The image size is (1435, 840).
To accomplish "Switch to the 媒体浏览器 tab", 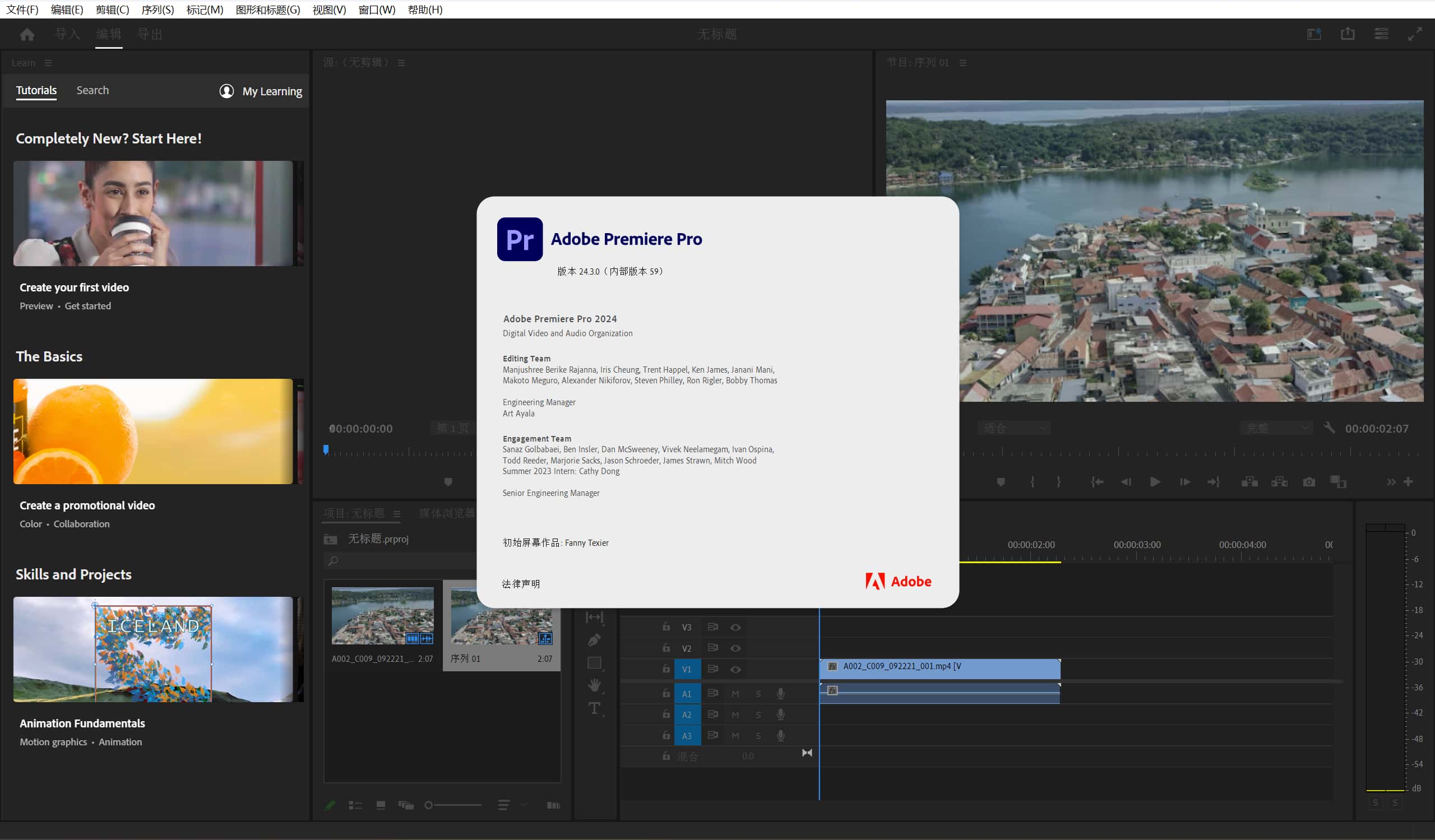I will (447, 513).
